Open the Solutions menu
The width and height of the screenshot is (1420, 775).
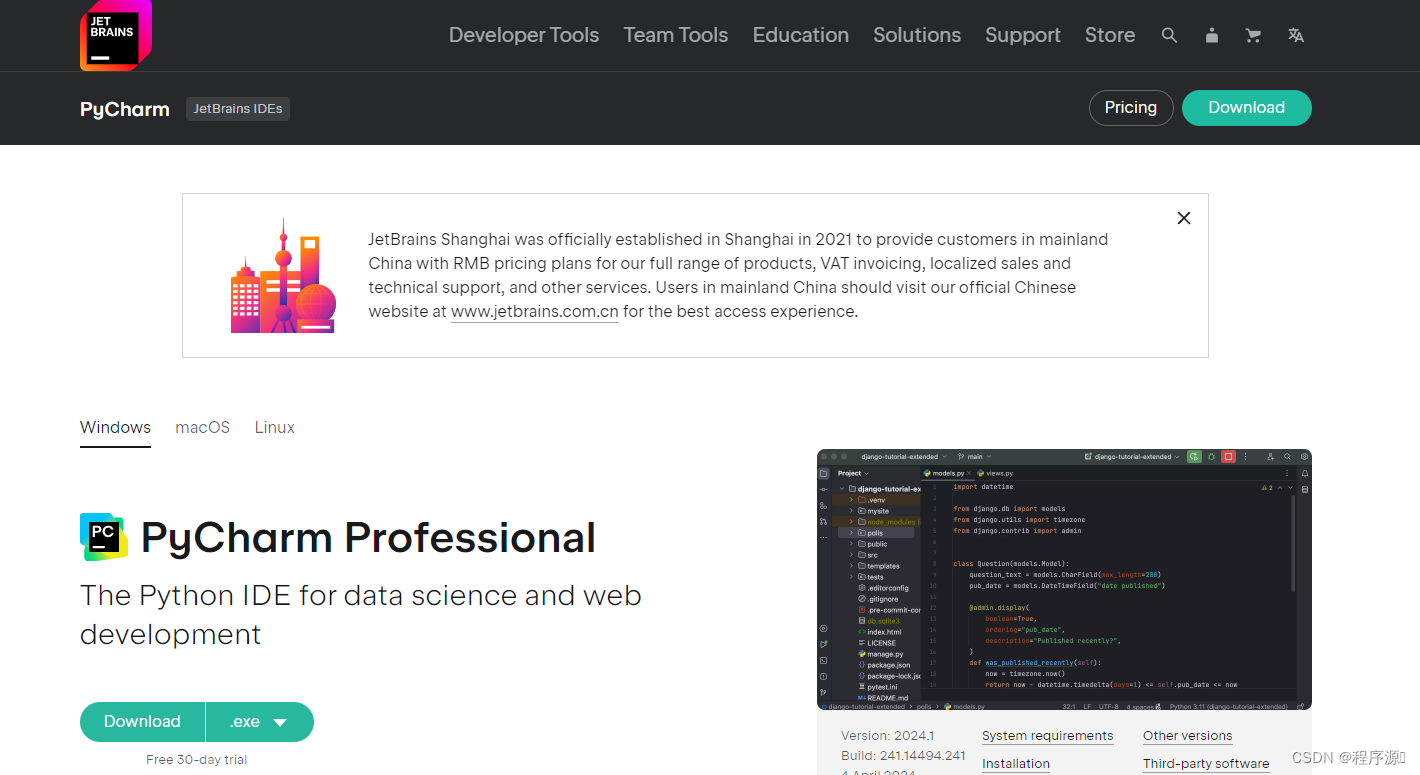point(917,35)
